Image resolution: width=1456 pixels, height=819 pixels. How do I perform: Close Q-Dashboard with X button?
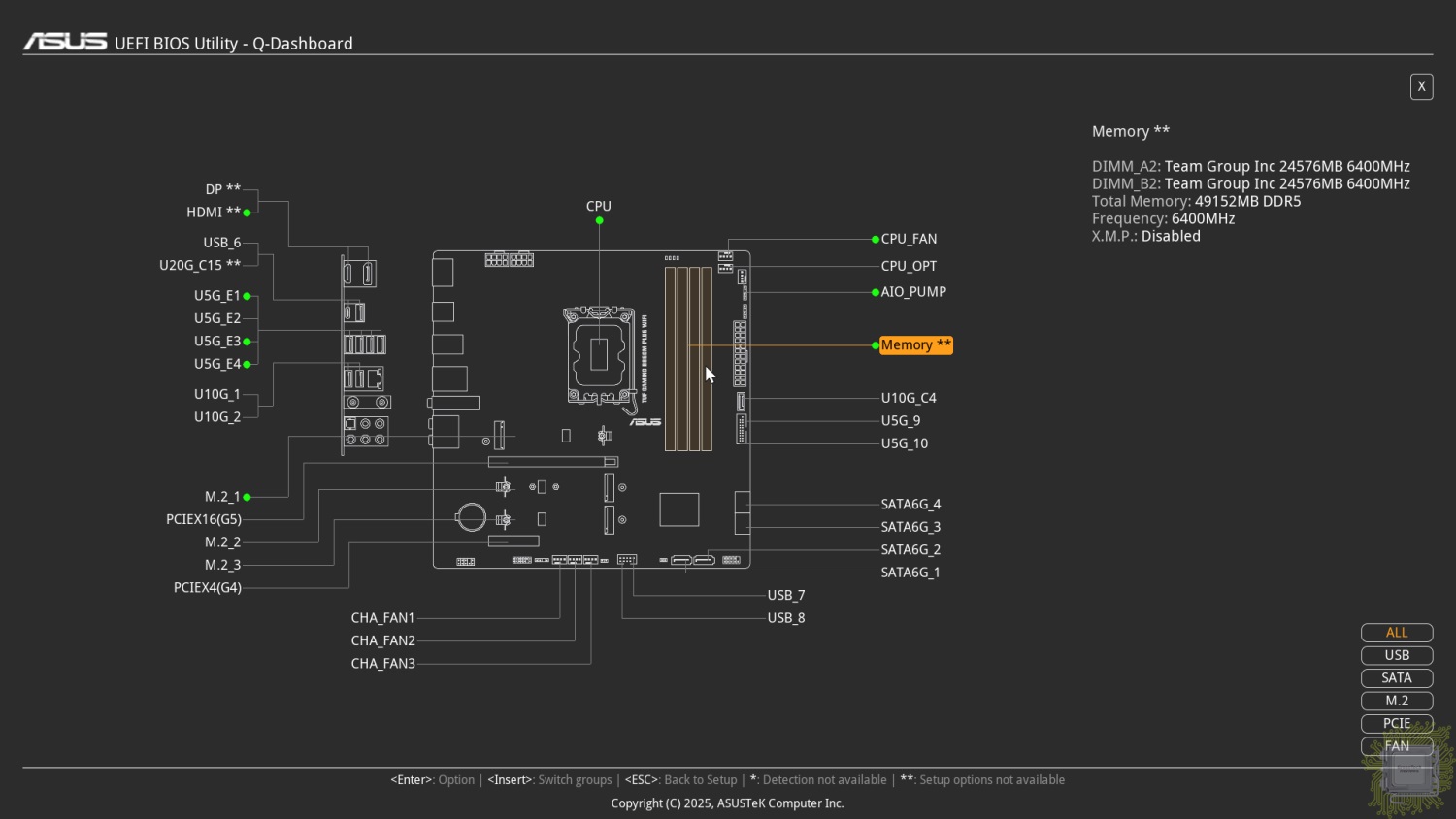1421,86
